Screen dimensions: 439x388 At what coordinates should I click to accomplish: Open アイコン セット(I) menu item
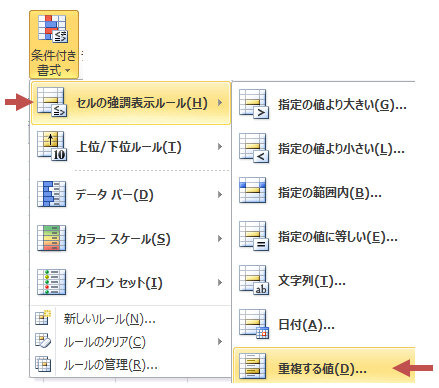click(x=131, y=283)
